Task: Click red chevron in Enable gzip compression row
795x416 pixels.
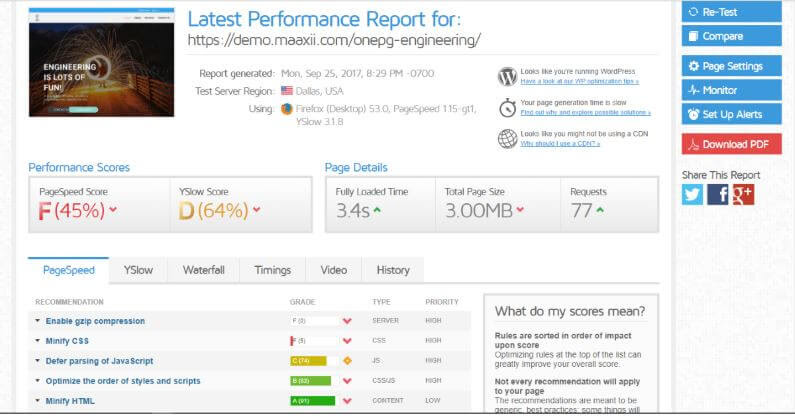Action: coord(347,321)
